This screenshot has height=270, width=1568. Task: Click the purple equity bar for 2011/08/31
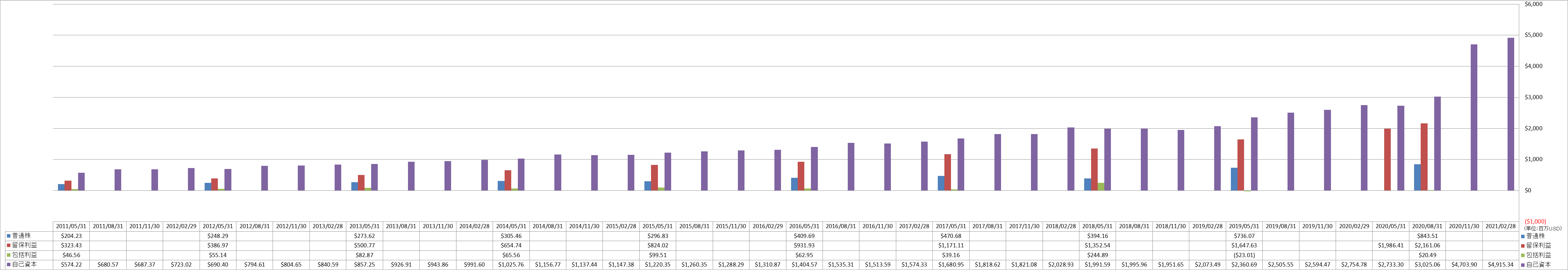(118, 180)
